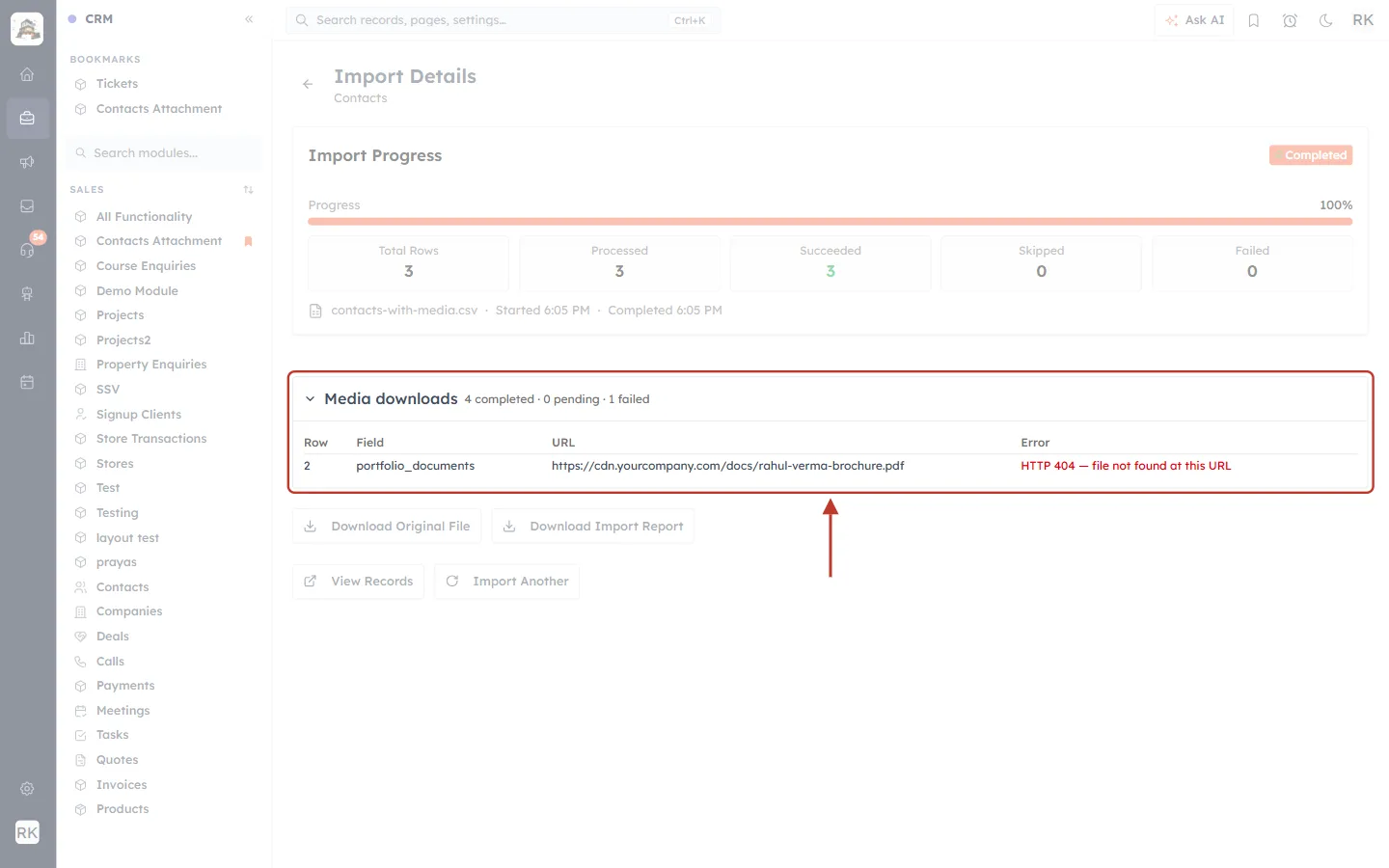Image resolution: width=1389 pixels, height=868 pixels.
Task: Open the settings gear in left rail
Action: 27,789
